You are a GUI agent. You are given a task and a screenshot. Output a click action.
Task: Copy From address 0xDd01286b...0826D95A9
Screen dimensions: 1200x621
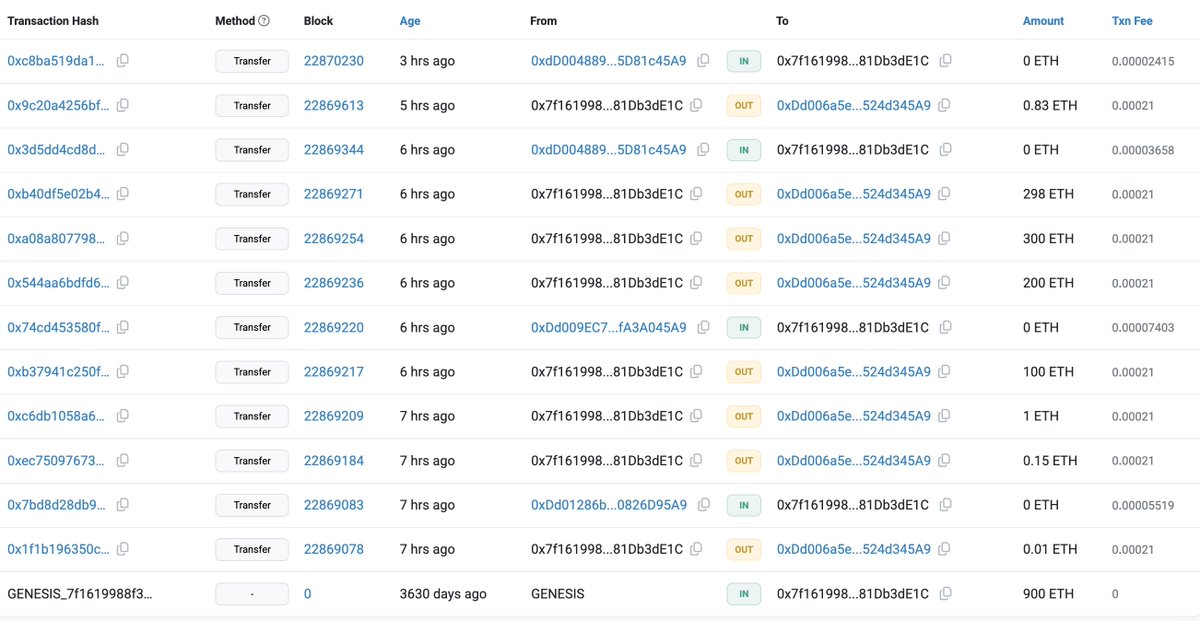tap(704, 505)
